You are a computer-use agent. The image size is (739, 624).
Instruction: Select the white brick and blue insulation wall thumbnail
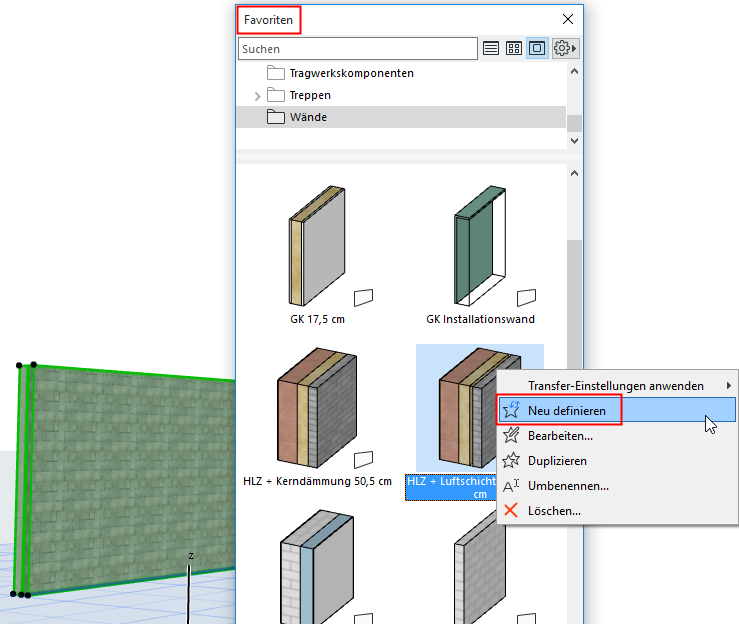coord(317,567)
